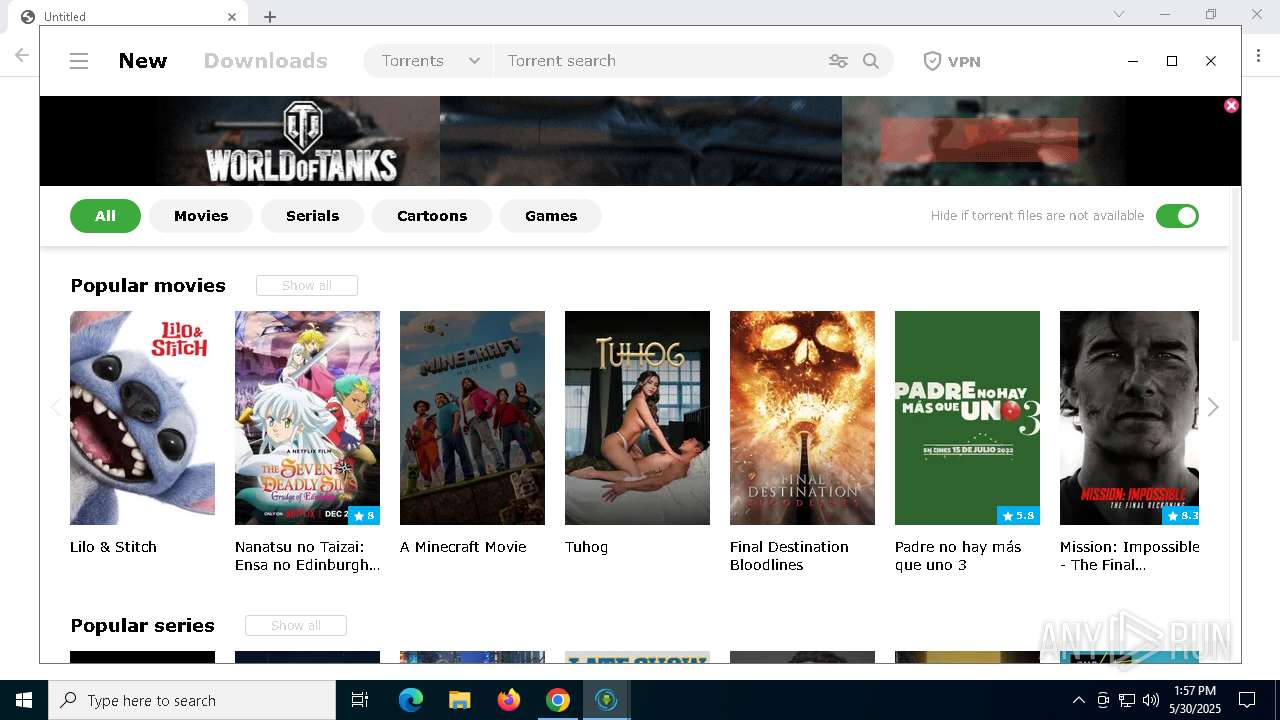
Task: Click the Padre no hay más title
Action: (x=958, y=556)
